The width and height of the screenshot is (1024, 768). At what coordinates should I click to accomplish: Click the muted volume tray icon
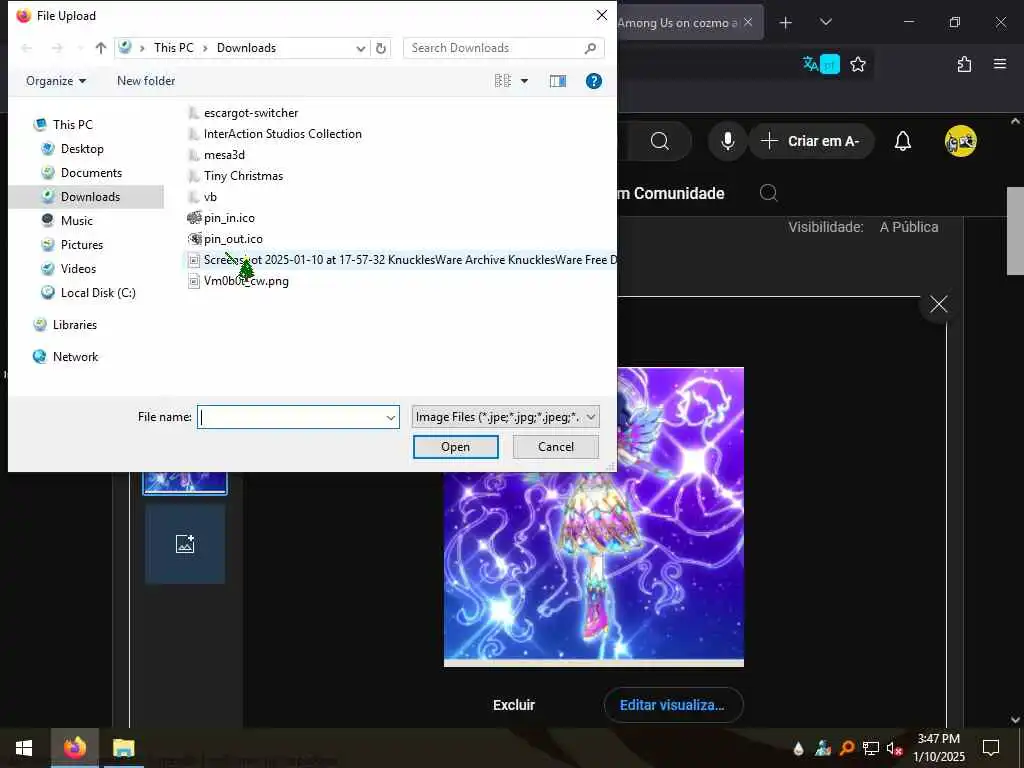894,748
